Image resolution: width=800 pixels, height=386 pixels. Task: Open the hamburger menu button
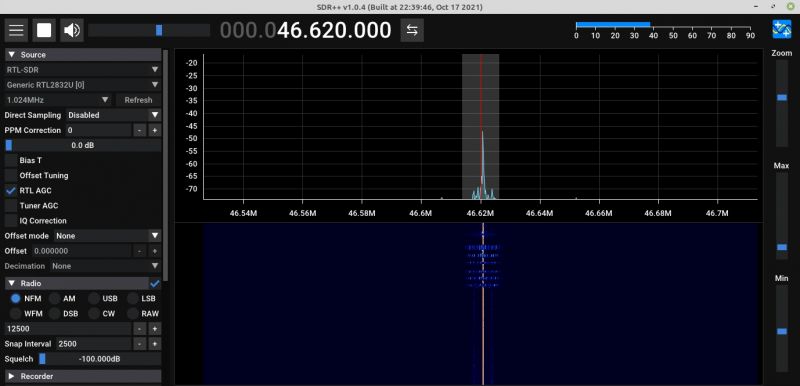click(16, 31)
